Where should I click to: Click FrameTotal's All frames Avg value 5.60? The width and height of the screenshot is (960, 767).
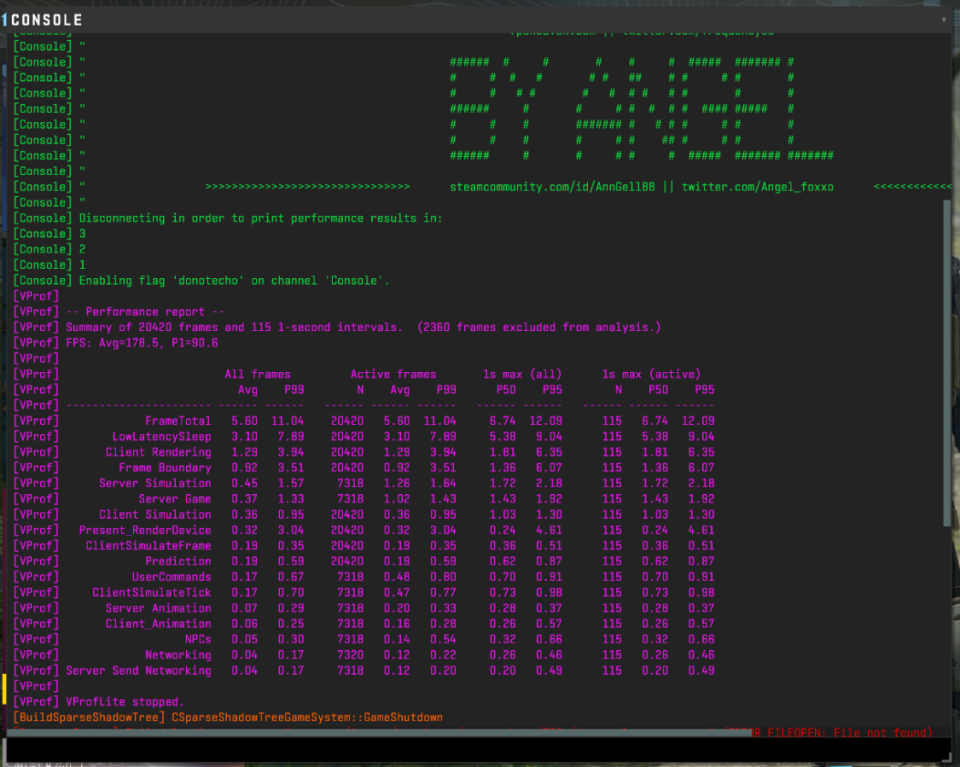(244, 421)
